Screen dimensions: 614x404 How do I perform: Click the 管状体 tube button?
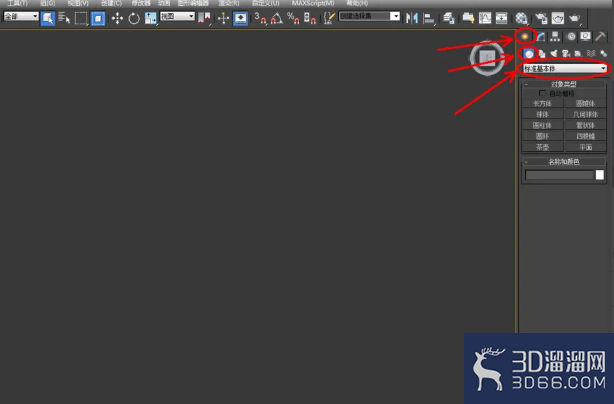point(585,125)
